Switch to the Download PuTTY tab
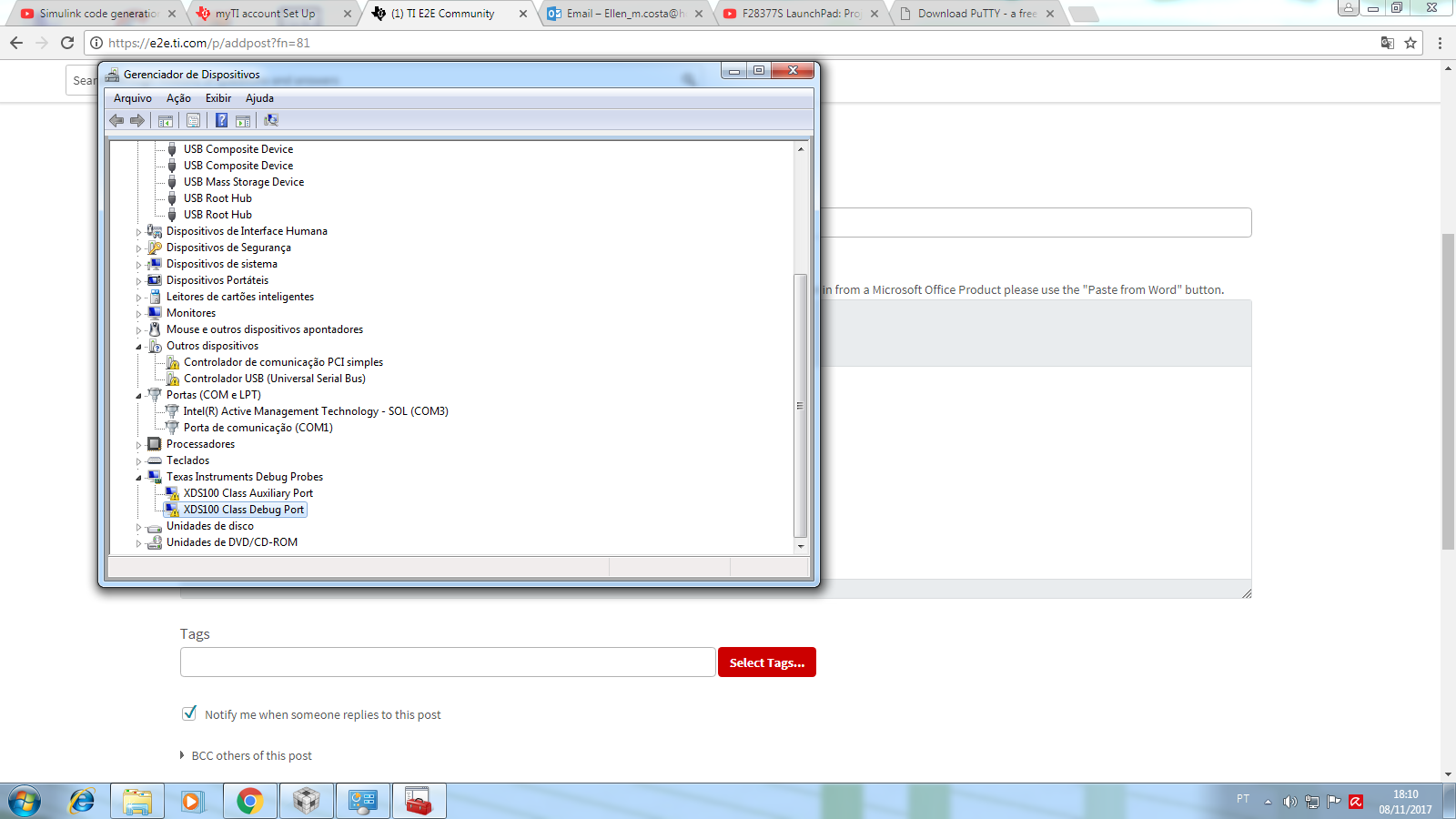1456x819 pixels. (x=976, y=14)
